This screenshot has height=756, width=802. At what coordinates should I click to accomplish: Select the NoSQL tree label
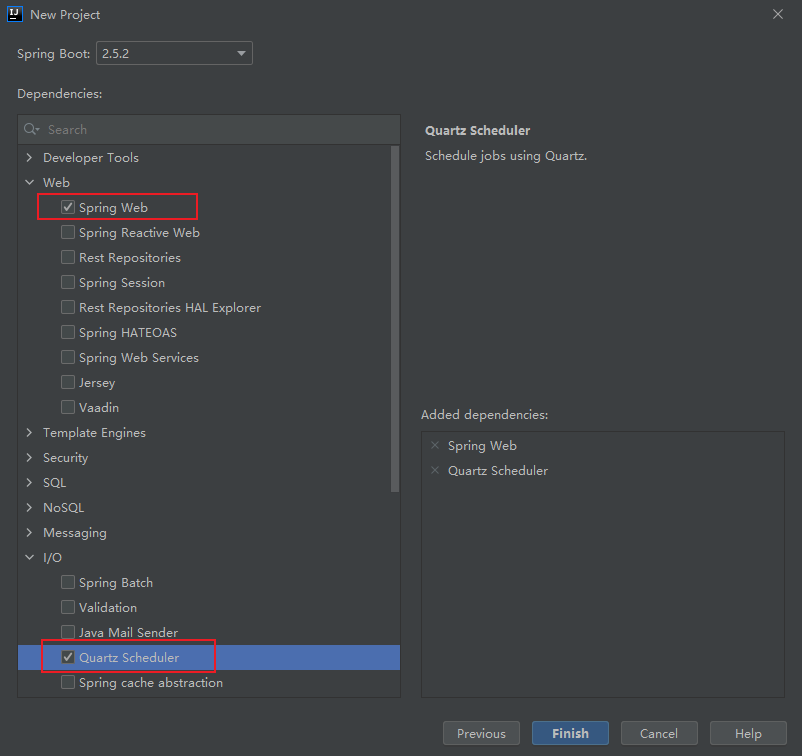(63, 507)
